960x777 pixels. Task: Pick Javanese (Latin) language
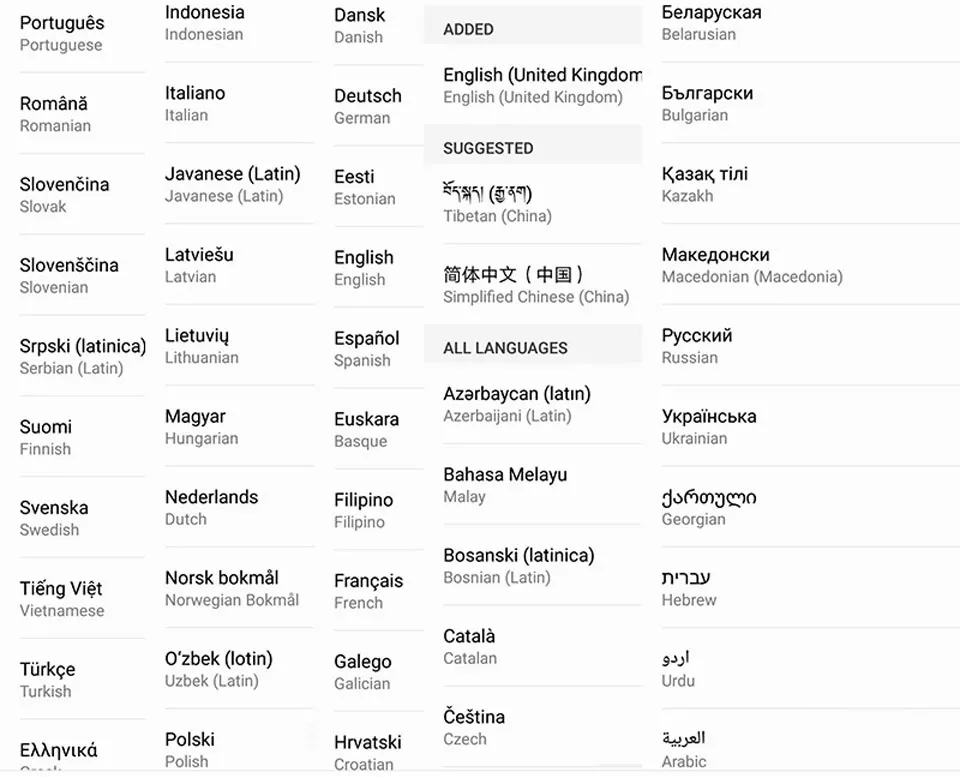point(239,184)
